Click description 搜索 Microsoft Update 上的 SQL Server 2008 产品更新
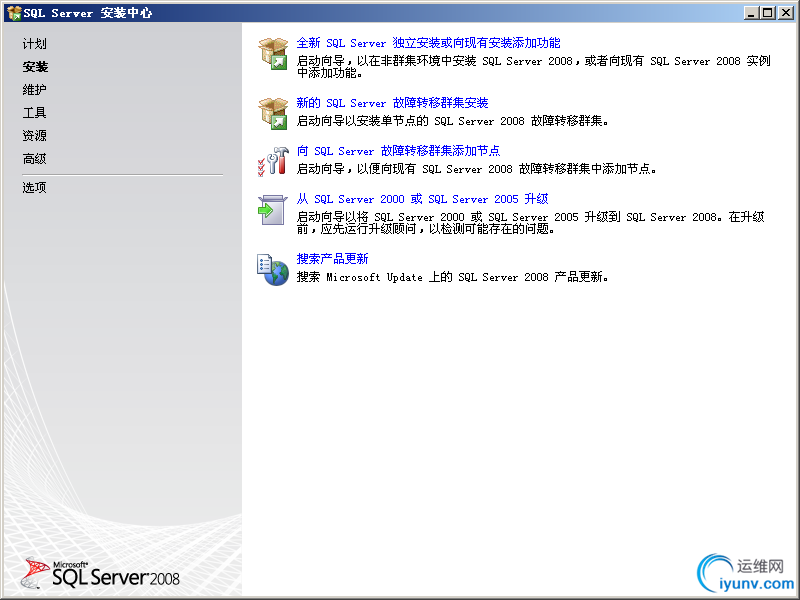Viewport: 800px width, 600px height. click(453, 277)
